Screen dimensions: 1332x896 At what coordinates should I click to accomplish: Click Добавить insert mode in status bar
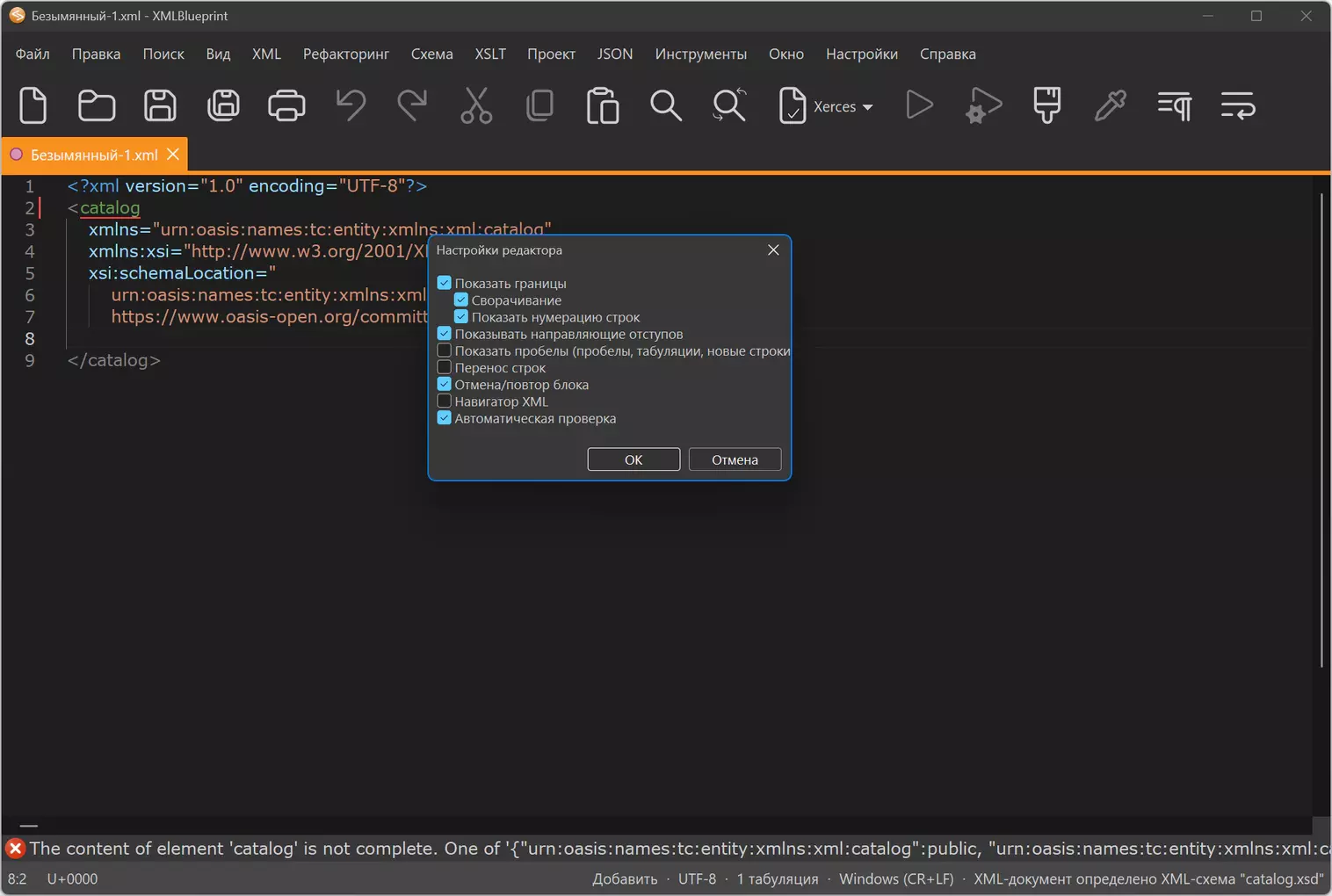tap(625, 878)
